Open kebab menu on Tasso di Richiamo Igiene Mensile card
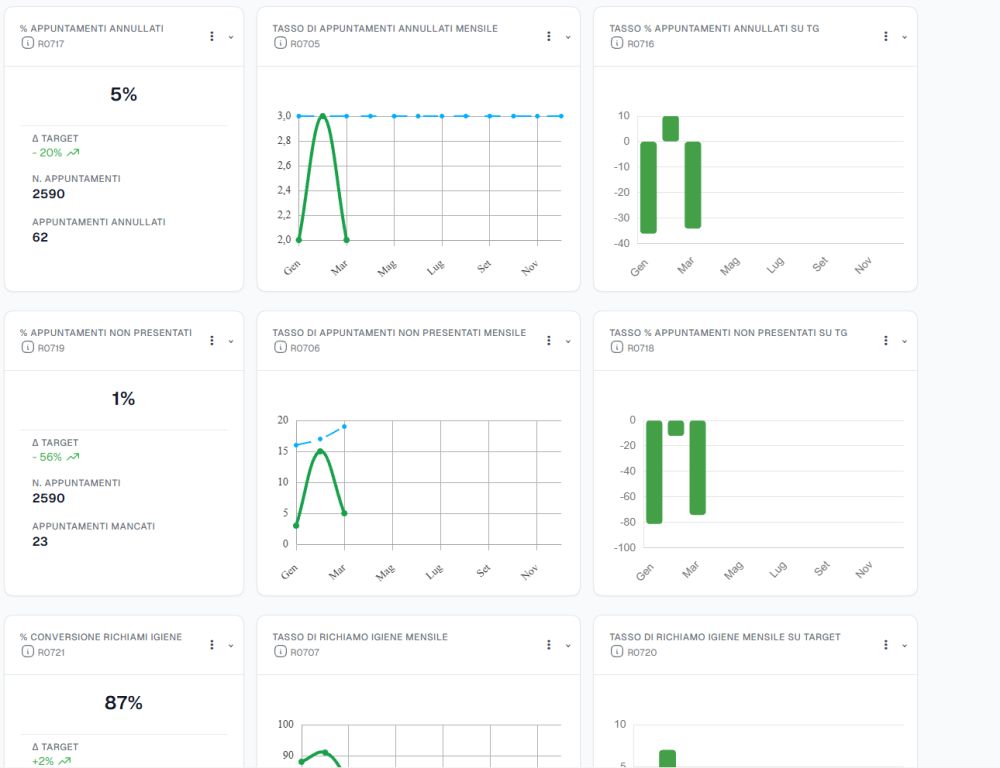Image resolution: width=1000 pixels, height=768 pixels. click(x=548, y=645)
